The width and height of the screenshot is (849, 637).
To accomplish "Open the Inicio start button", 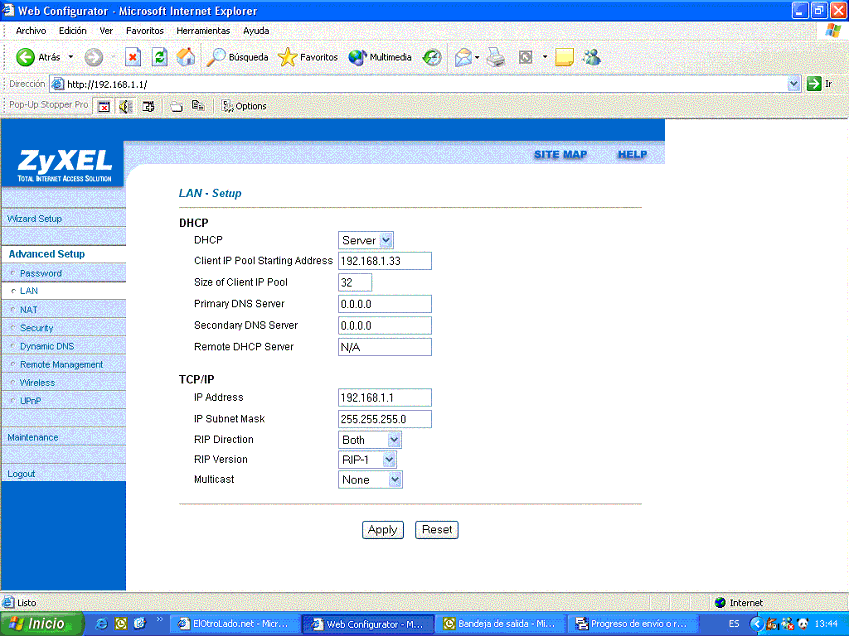I will [x=42, y=624].
